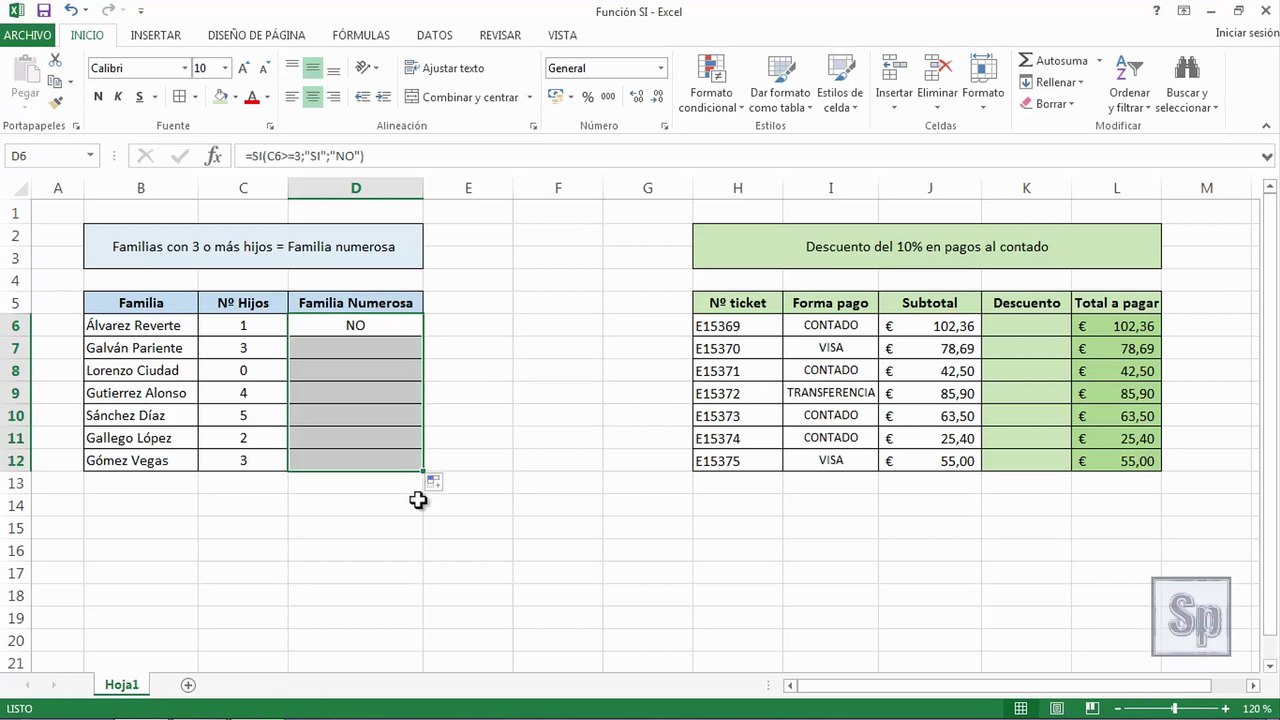Image resolution: width=1280 pixels, height=720 pixels.
Task: Open the Calibri font name dropdown
Action: pyautogui.click(x=185, y=68)
